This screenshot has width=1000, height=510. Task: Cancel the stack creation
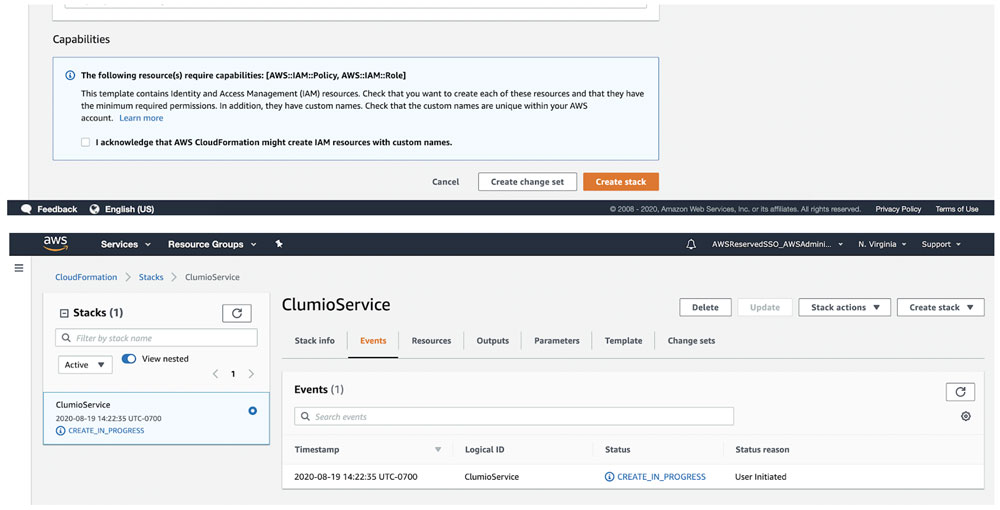tap(445, 182)
